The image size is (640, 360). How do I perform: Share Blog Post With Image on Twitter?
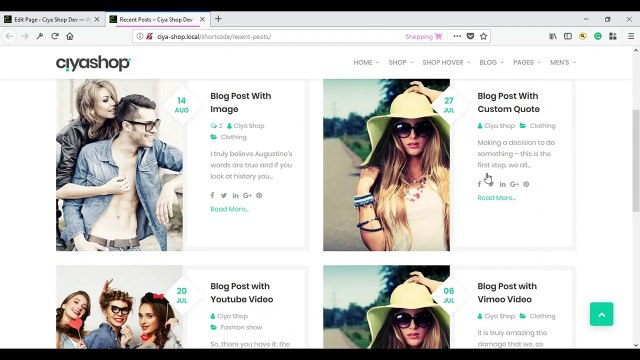[224, 196]
